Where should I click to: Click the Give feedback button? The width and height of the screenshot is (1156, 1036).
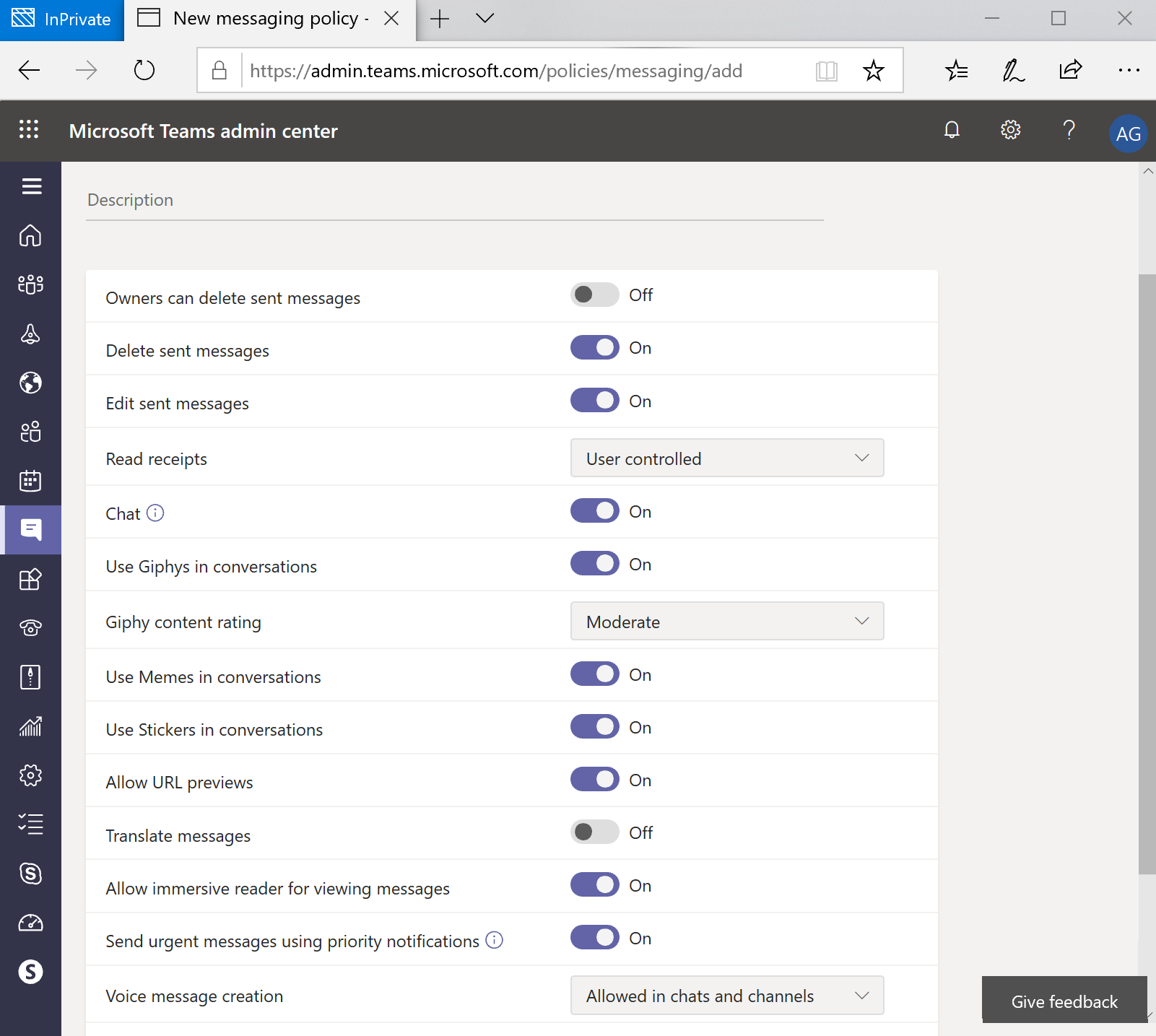coord(1064,1000)
